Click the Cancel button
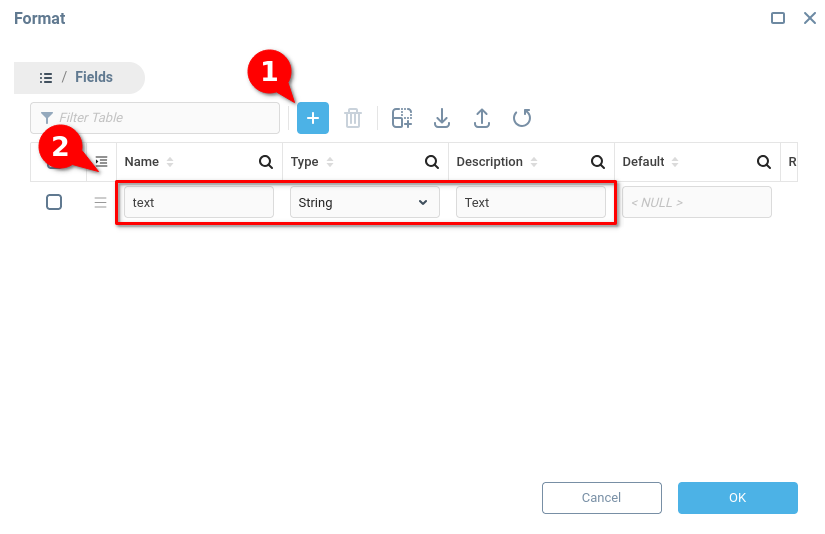Image resolution: width=825 pixels, height=534 pixels. (x=601, y=498)
